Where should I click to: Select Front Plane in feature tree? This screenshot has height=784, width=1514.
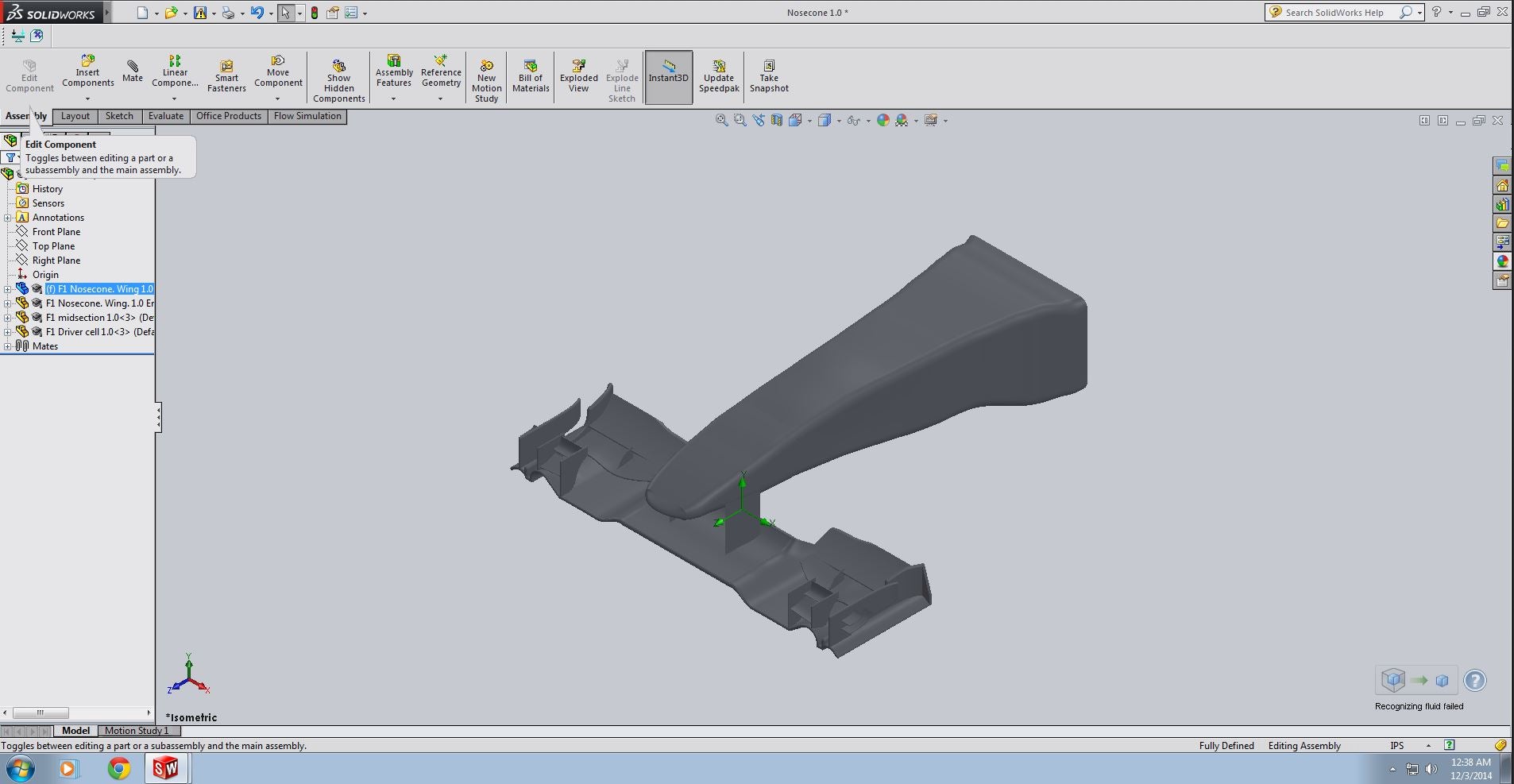click(56, 232)
